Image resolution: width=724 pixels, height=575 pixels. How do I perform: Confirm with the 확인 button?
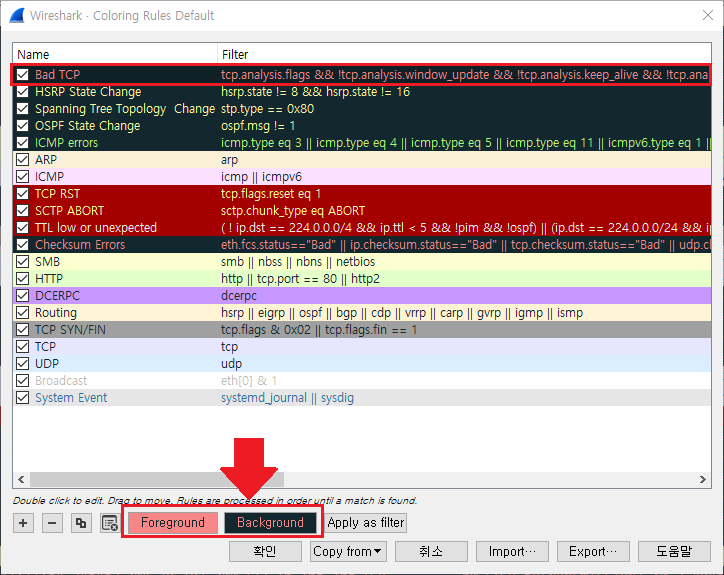coord(265,551)
